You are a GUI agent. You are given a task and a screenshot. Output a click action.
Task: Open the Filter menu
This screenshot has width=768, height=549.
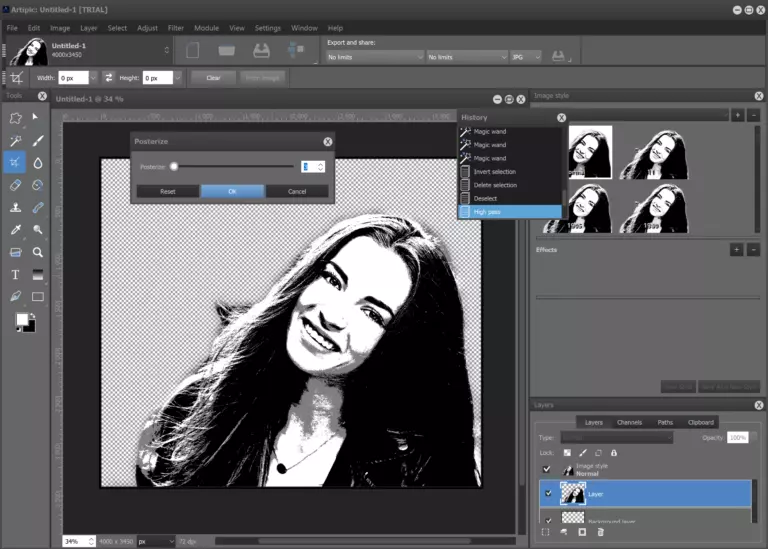(176, 28)
